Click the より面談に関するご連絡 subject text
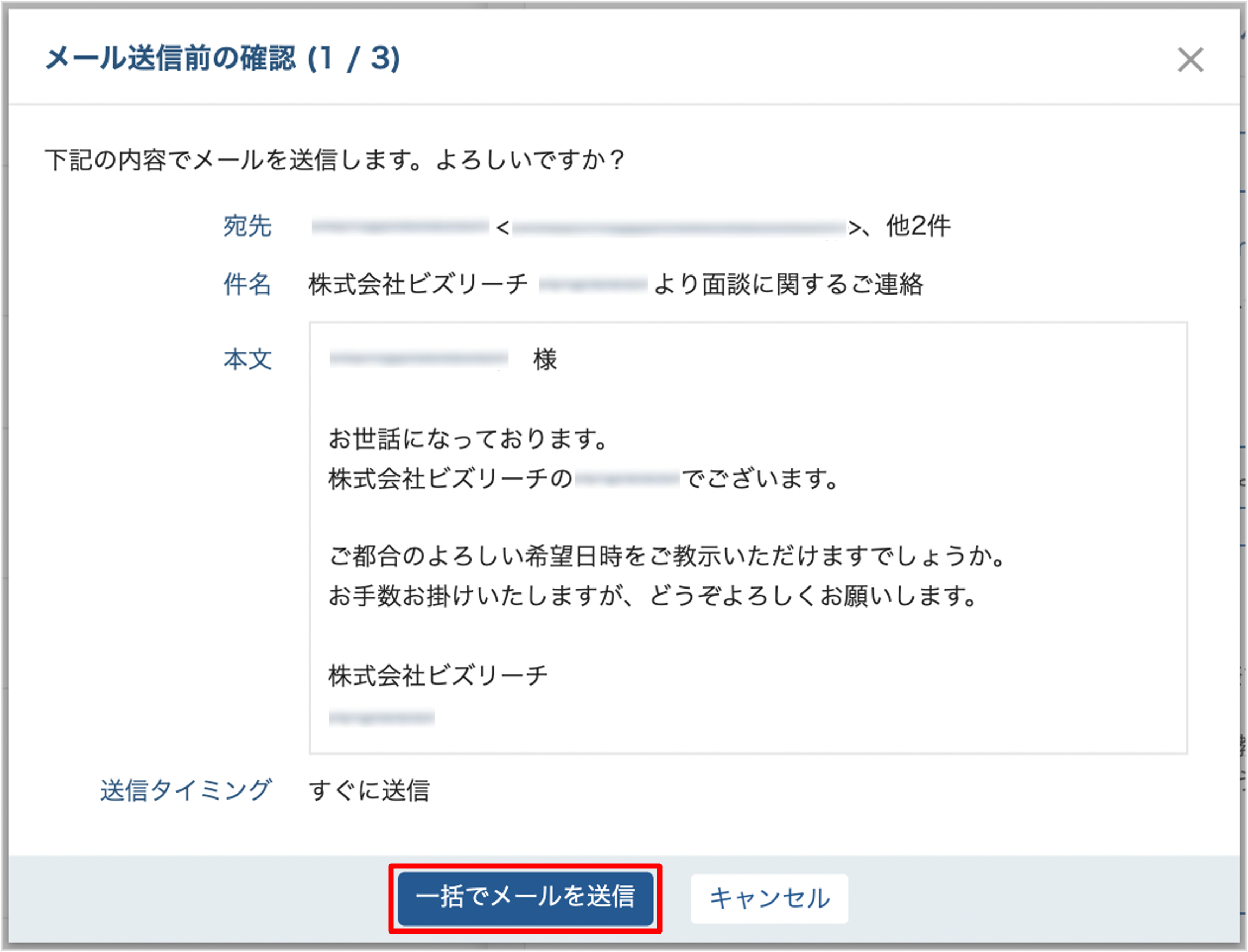This screenshot has width=1248, height=952. click(x=788, y=284)
